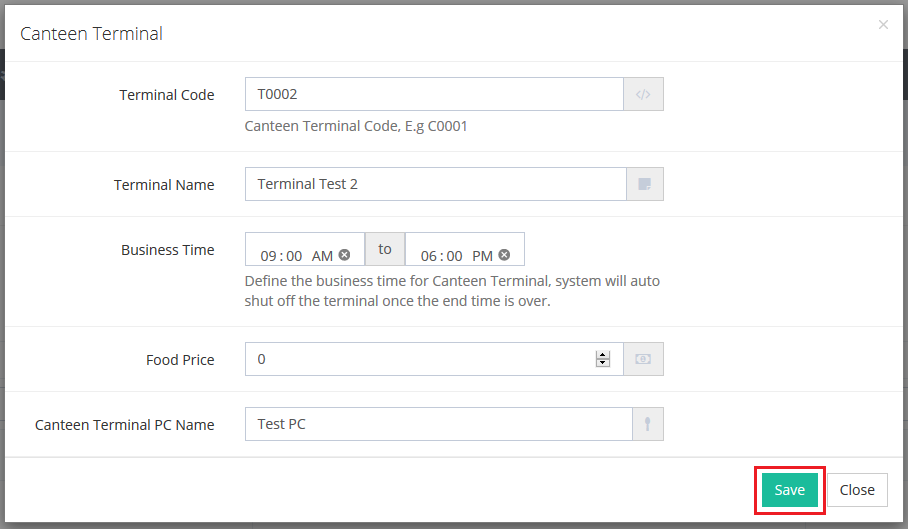Increase Food Price with the up arrow
This screenshot has width=908, height=529.
pos(602,355)
